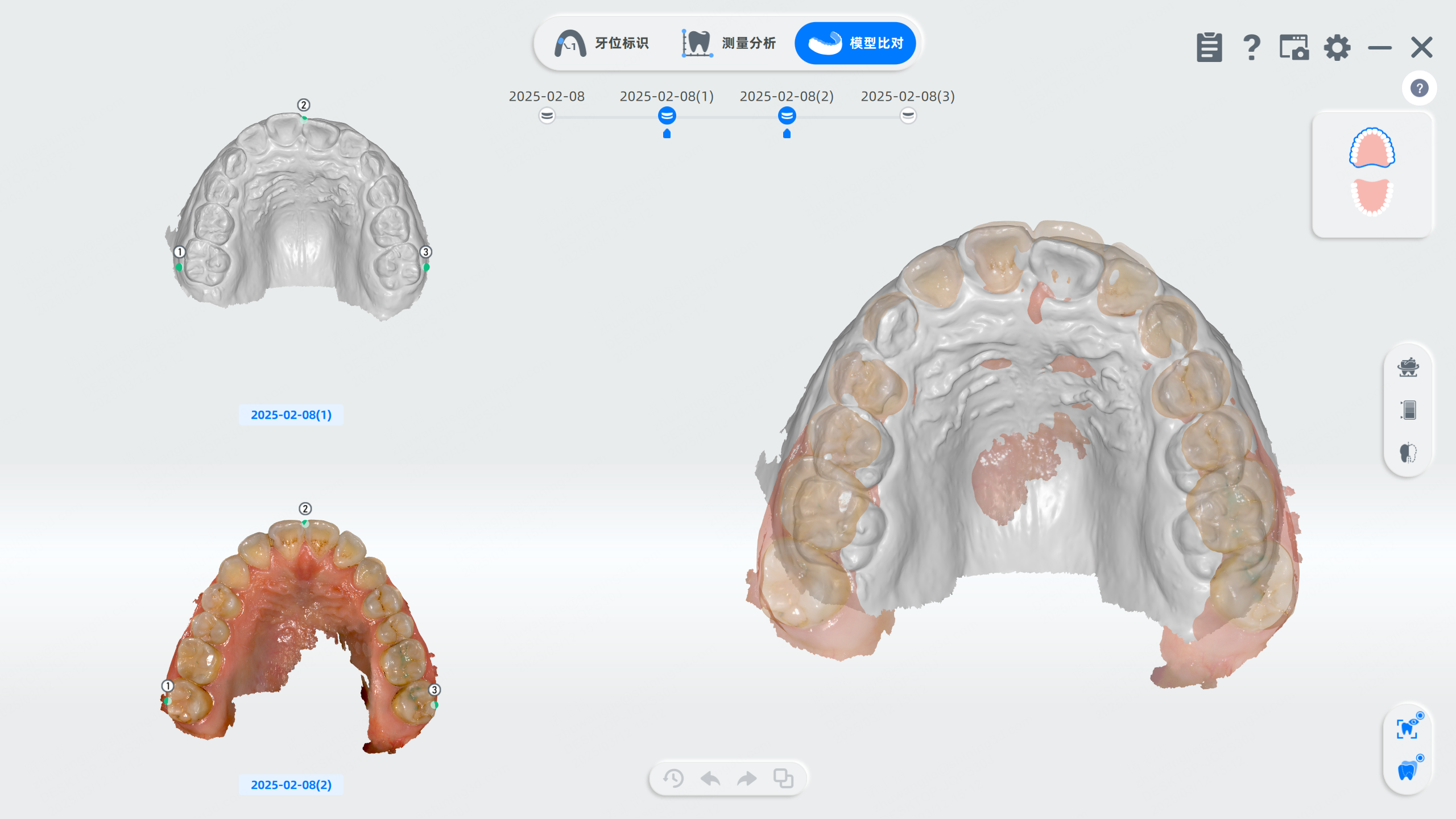Click the half-tooth overlay display icon
This screenshot has height=819, width=1456.
1408,453
